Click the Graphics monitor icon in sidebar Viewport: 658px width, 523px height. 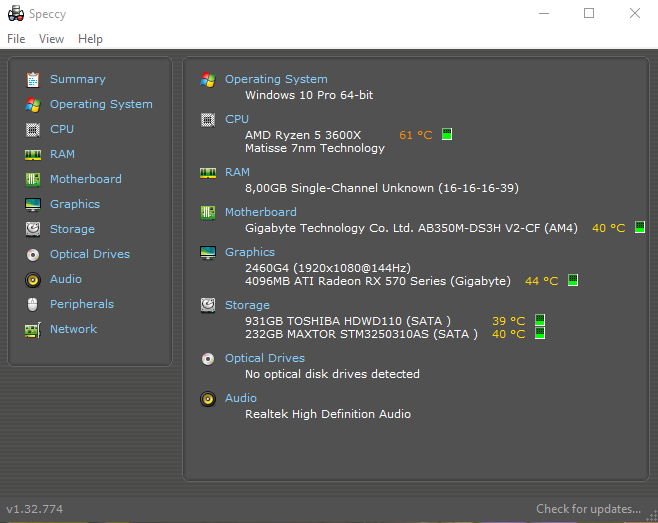pyautogui.click(x=33, y=205)
